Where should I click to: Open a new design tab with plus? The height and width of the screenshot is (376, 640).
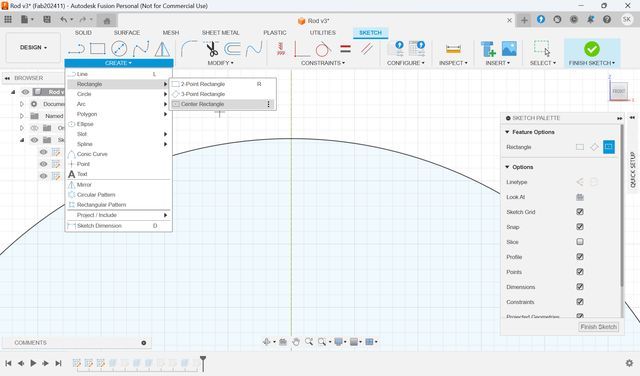[524, 20]
